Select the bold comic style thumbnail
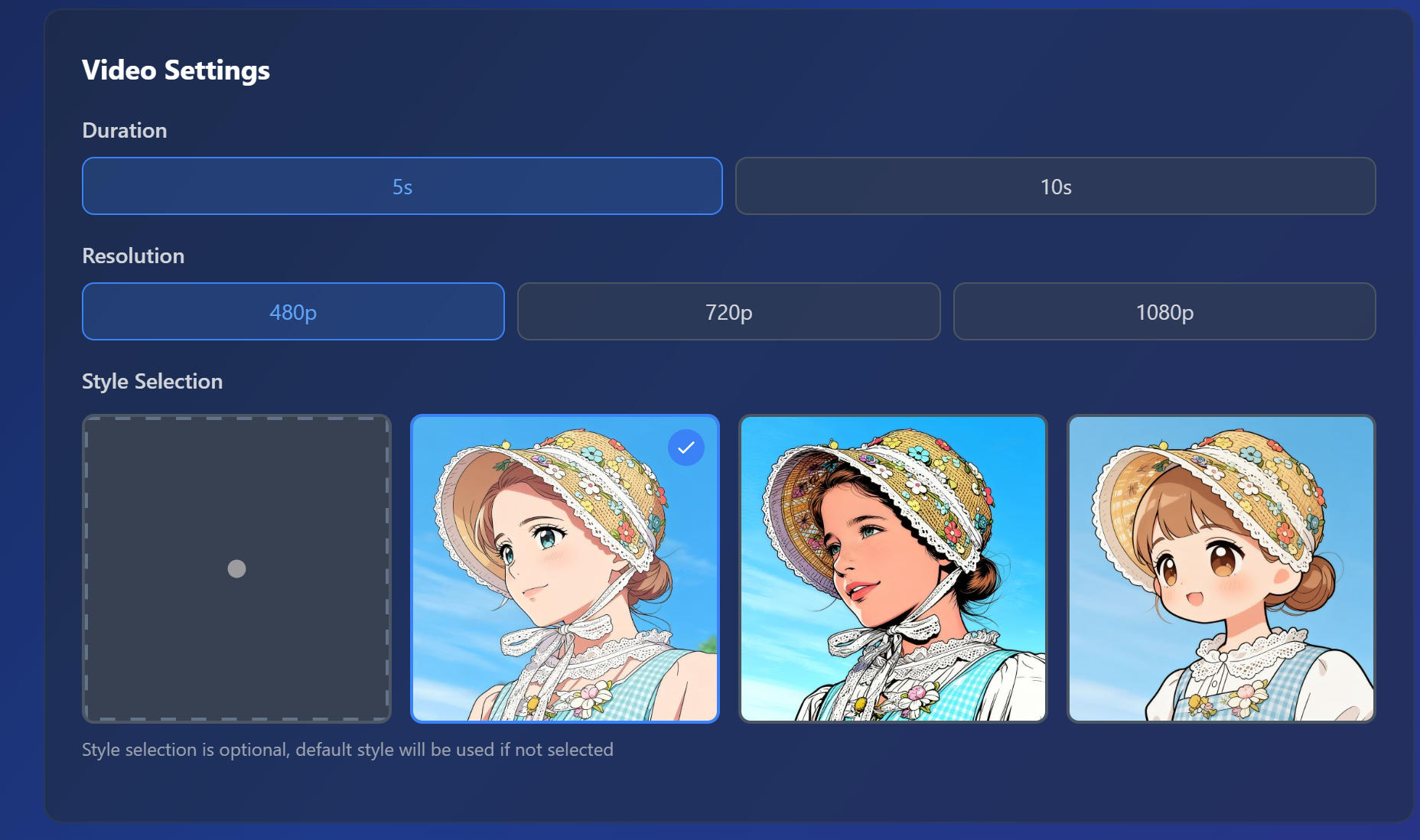The width and height of the screenshot is (1420, 840). pos(892,568)
